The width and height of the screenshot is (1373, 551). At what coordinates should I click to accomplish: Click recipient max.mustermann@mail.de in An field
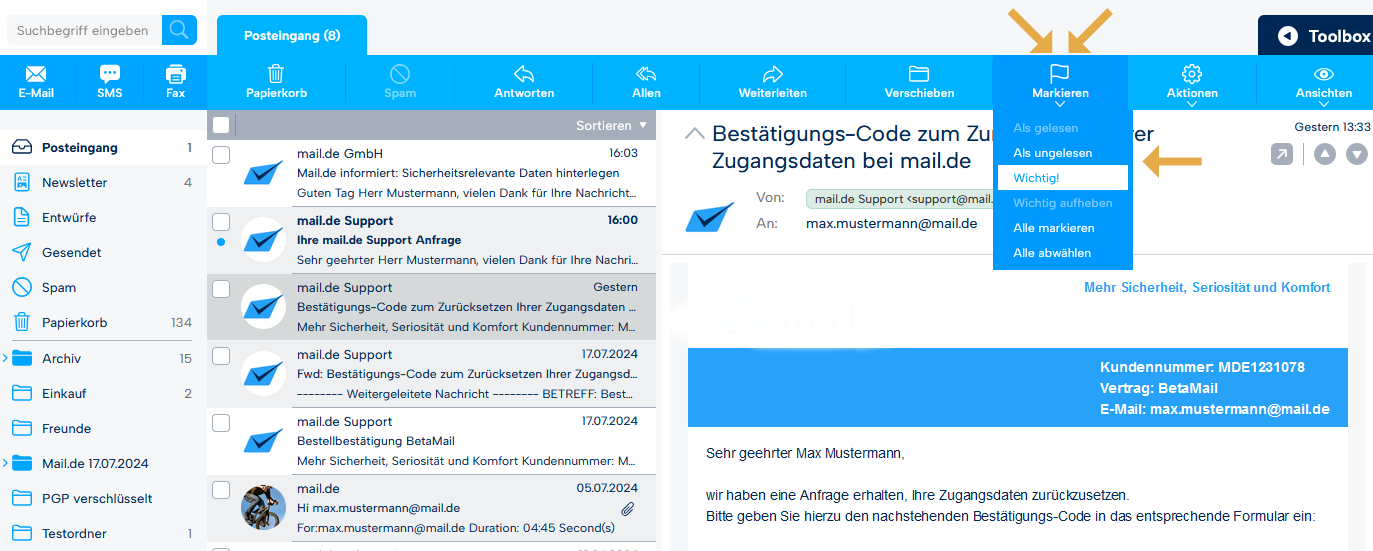891,223
